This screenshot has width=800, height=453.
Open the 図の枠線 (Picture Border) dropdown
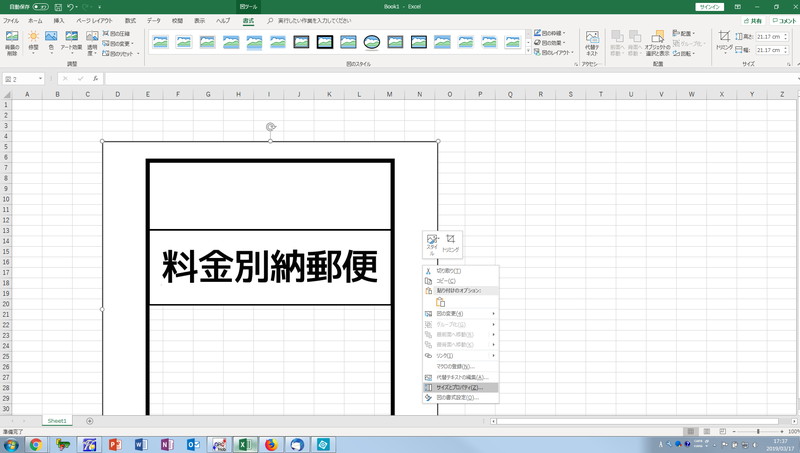tap(550, 33)
